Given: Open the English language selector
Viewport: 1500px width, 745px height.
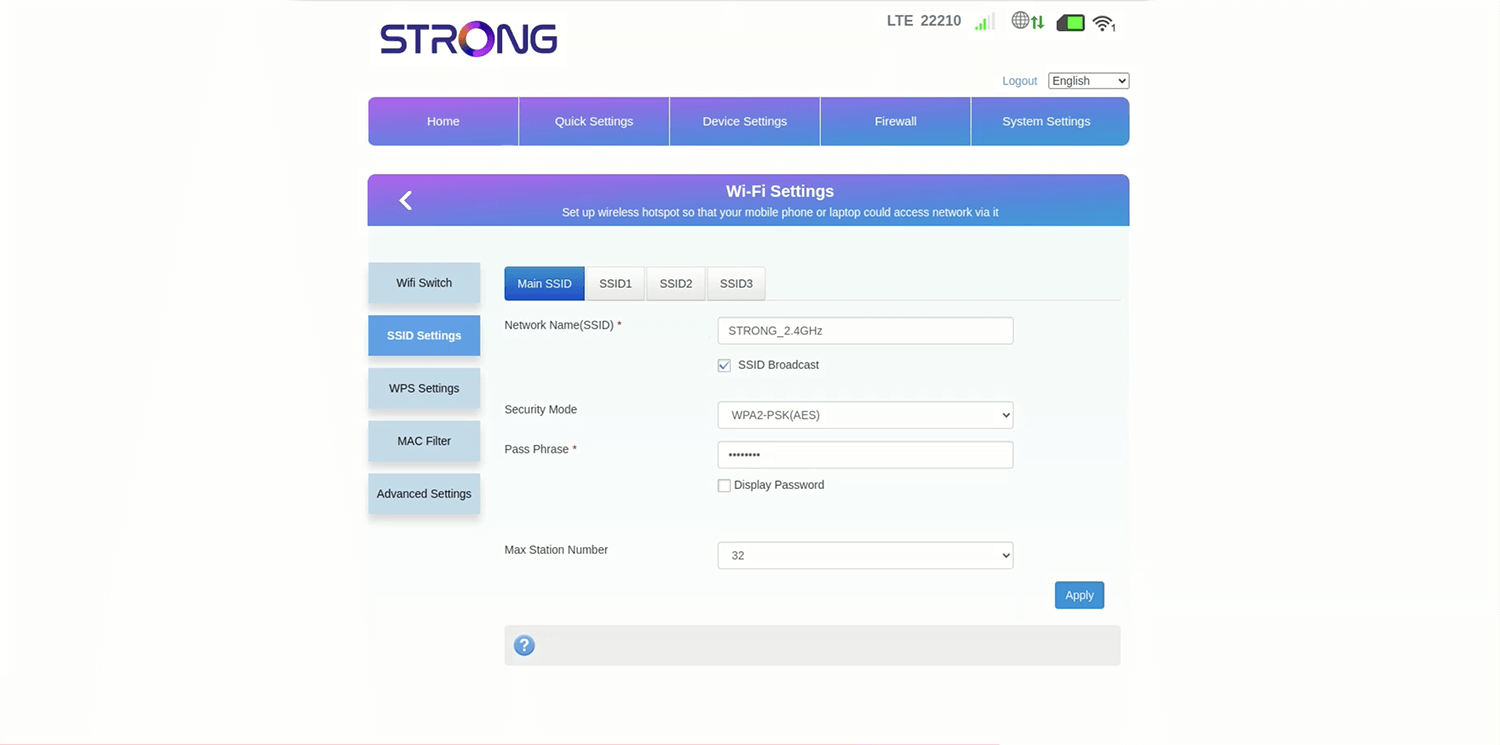Looking at the screenshot, I should (1088, 81).
